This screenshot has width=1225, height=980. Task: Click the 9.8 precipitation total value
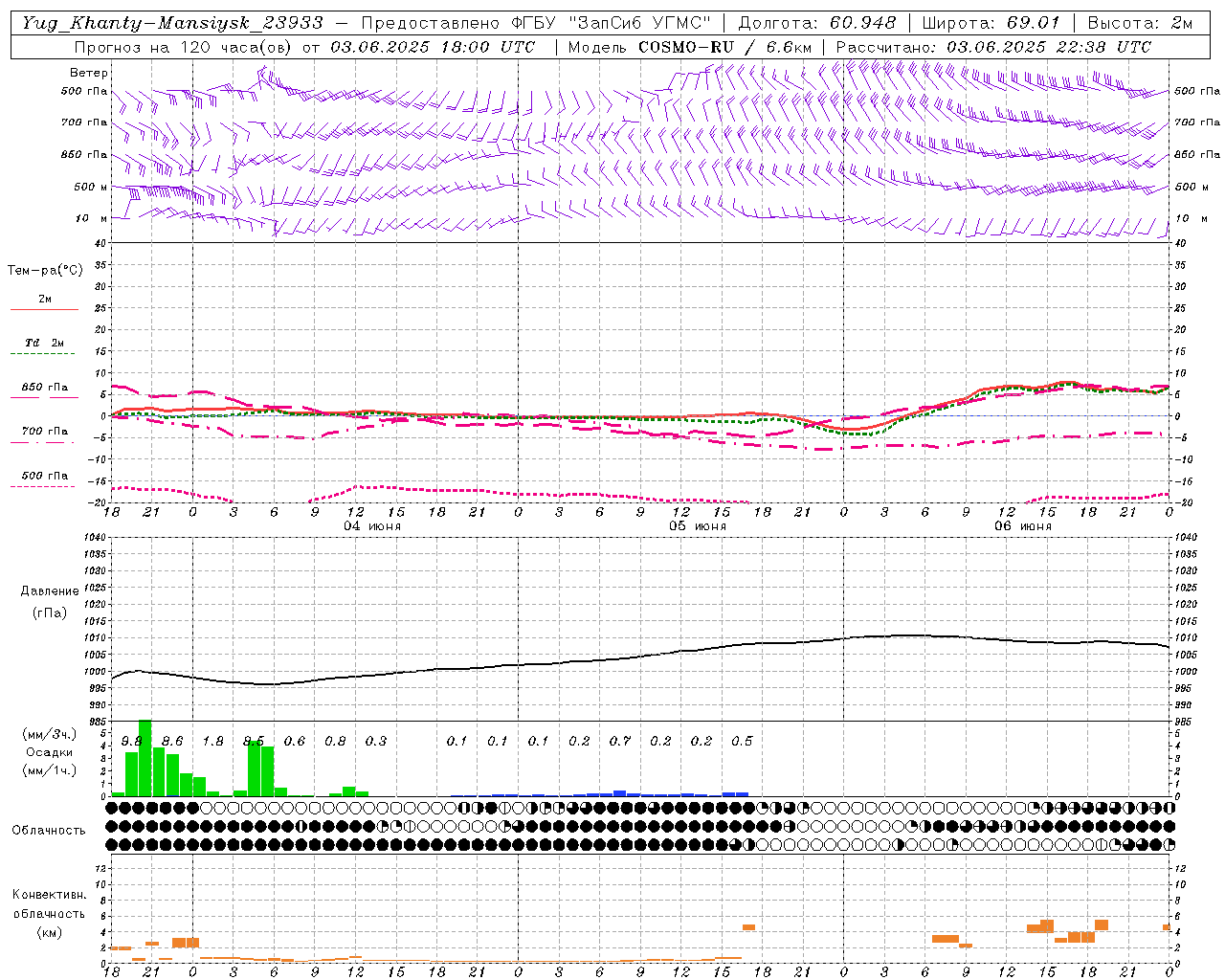click(132, 742)
